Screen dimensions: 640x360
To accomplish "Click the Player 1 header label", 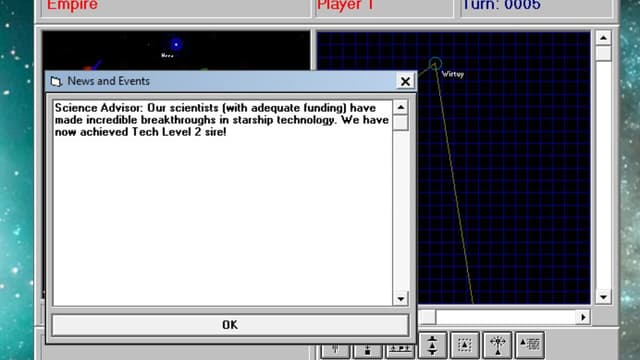I will pyautogui.click(x=345, y=5).
